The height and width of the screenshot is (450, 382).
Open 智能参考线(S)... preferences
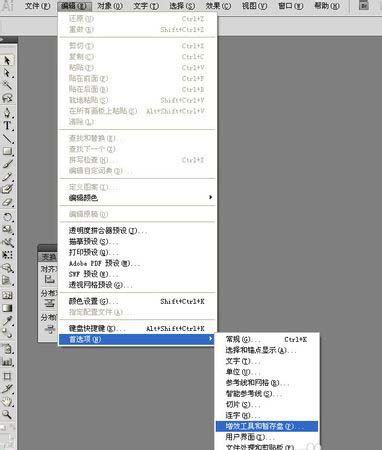click(267, 394)
